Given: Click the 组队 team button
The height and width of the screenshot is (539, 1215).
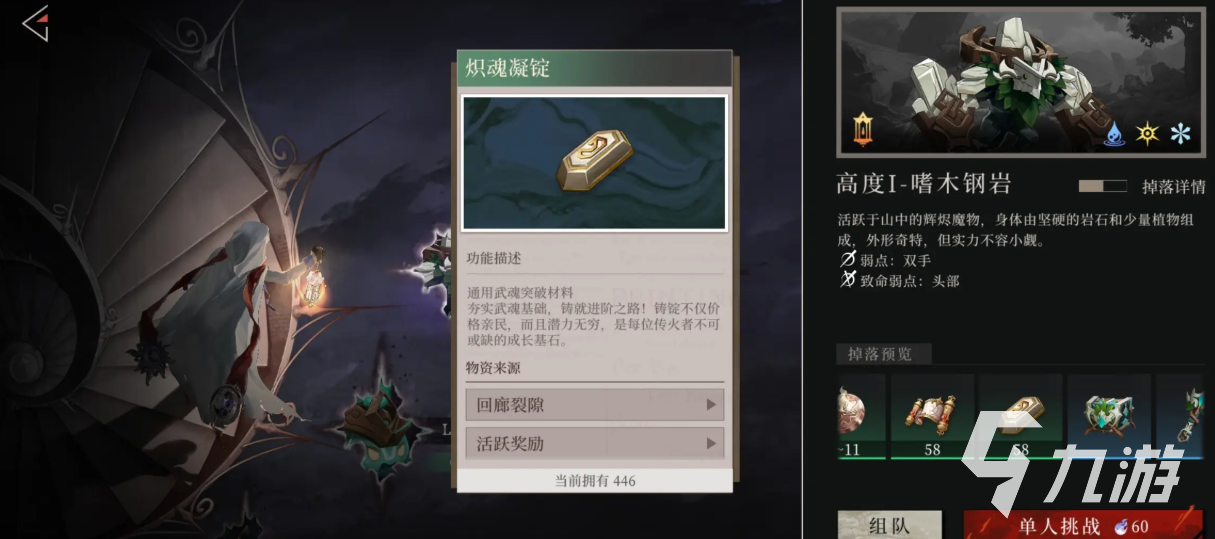Looking at the screenshot, I should pos(889,525).
